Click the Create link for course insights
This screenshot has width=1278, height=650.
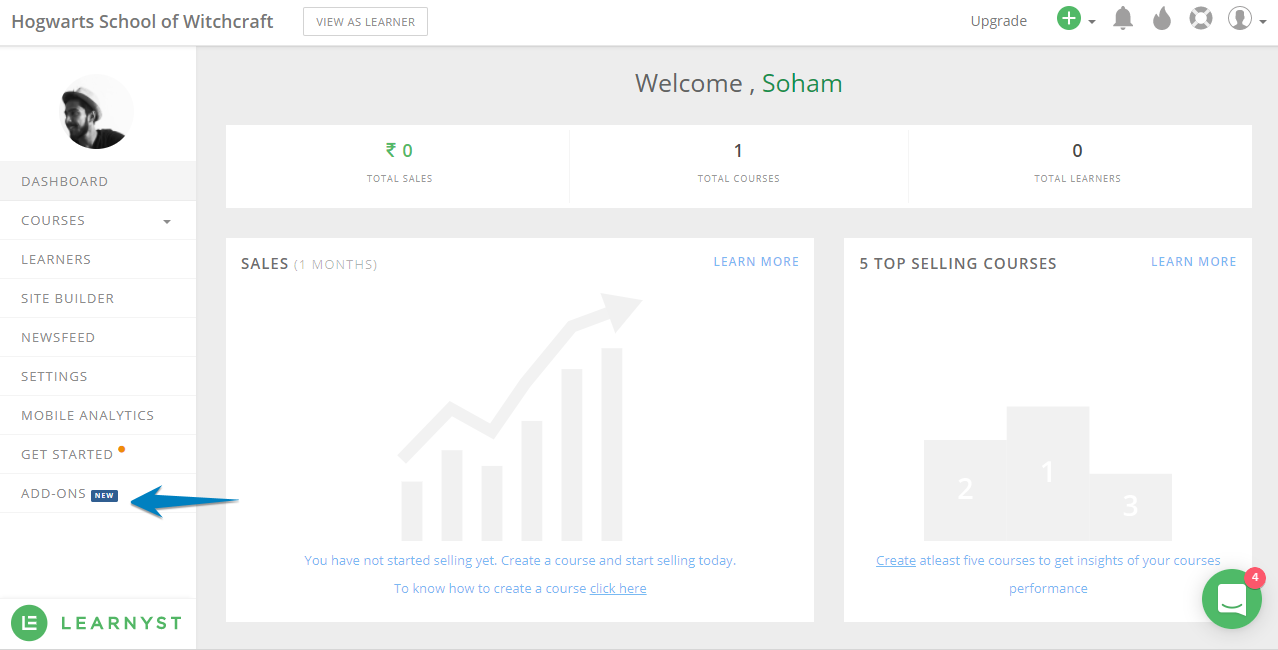pyautogui.click(x=896, y=560)
